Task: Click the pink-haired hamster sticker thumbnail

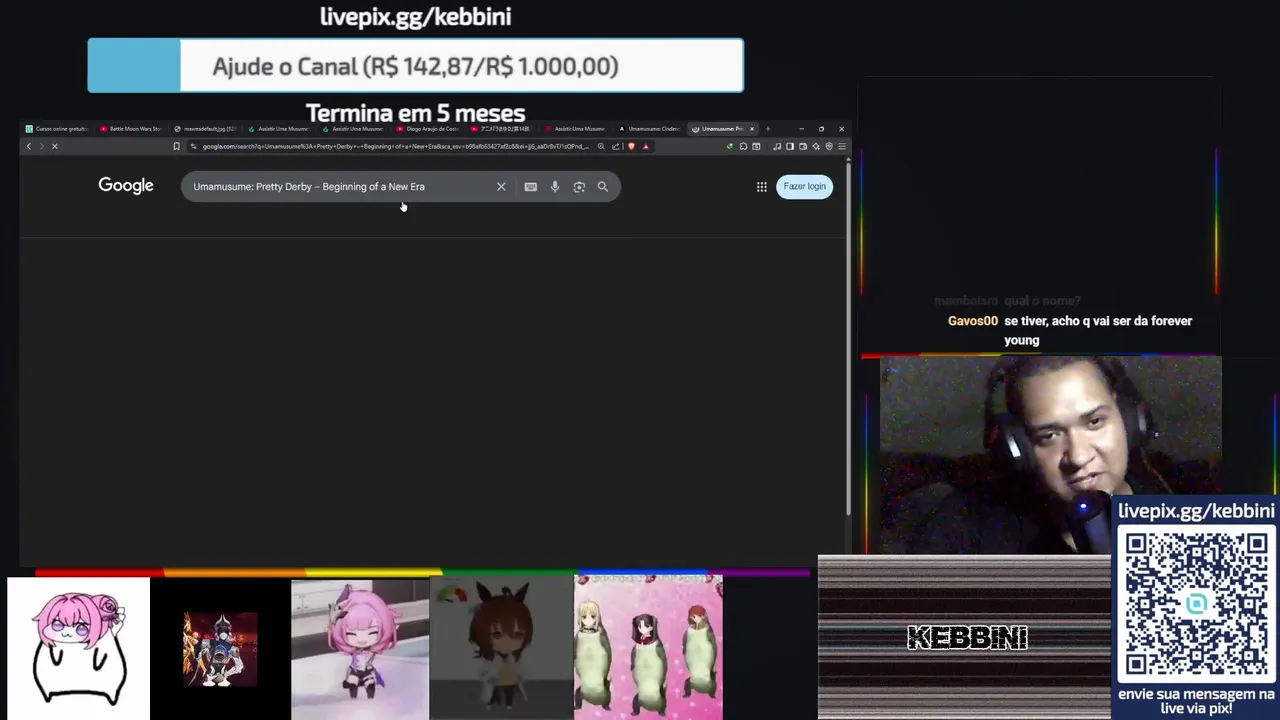Action: (x=78, y=648)
